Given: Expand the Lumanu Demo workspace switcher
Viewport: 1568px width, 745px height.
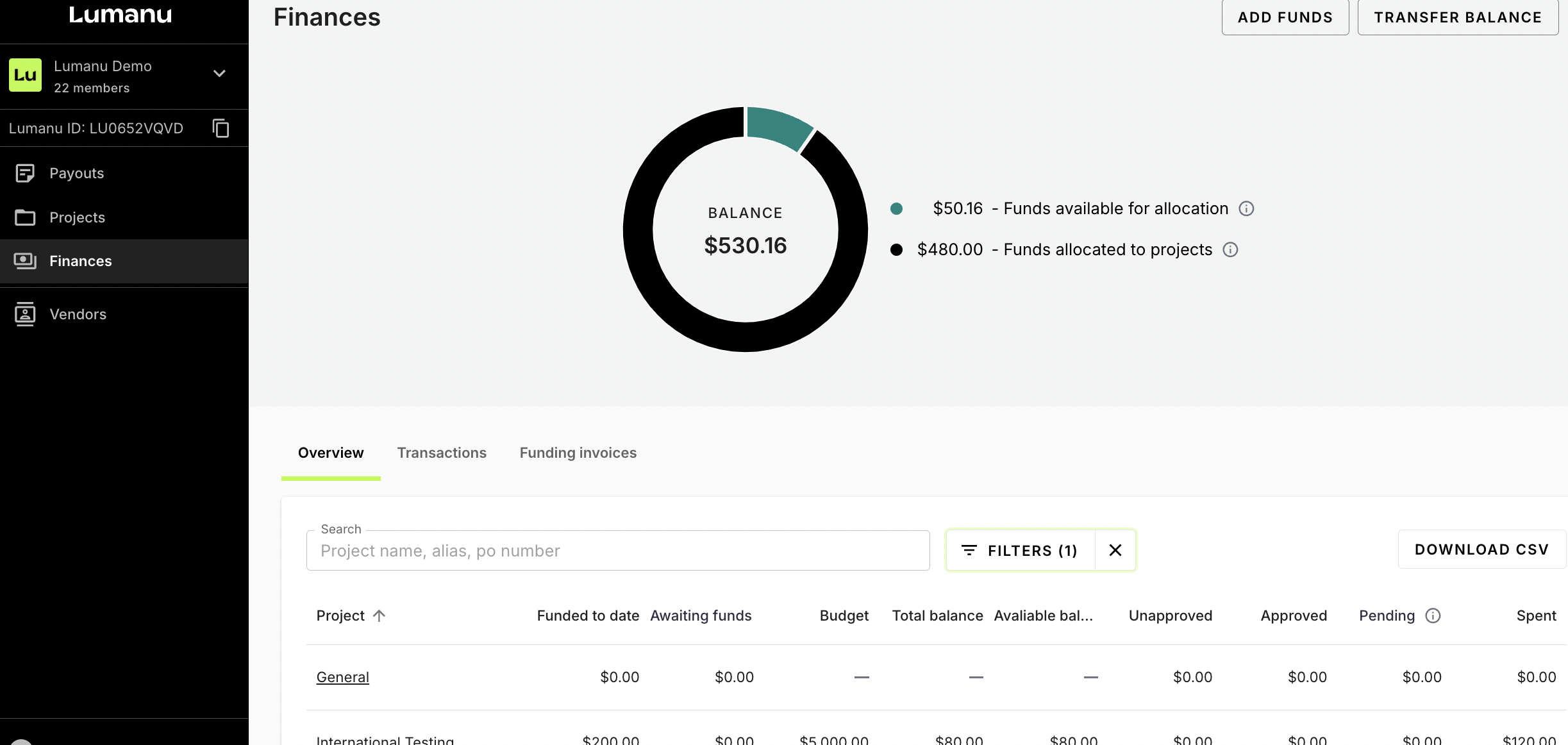Looking at the screenshot, I should coord(219,74).
